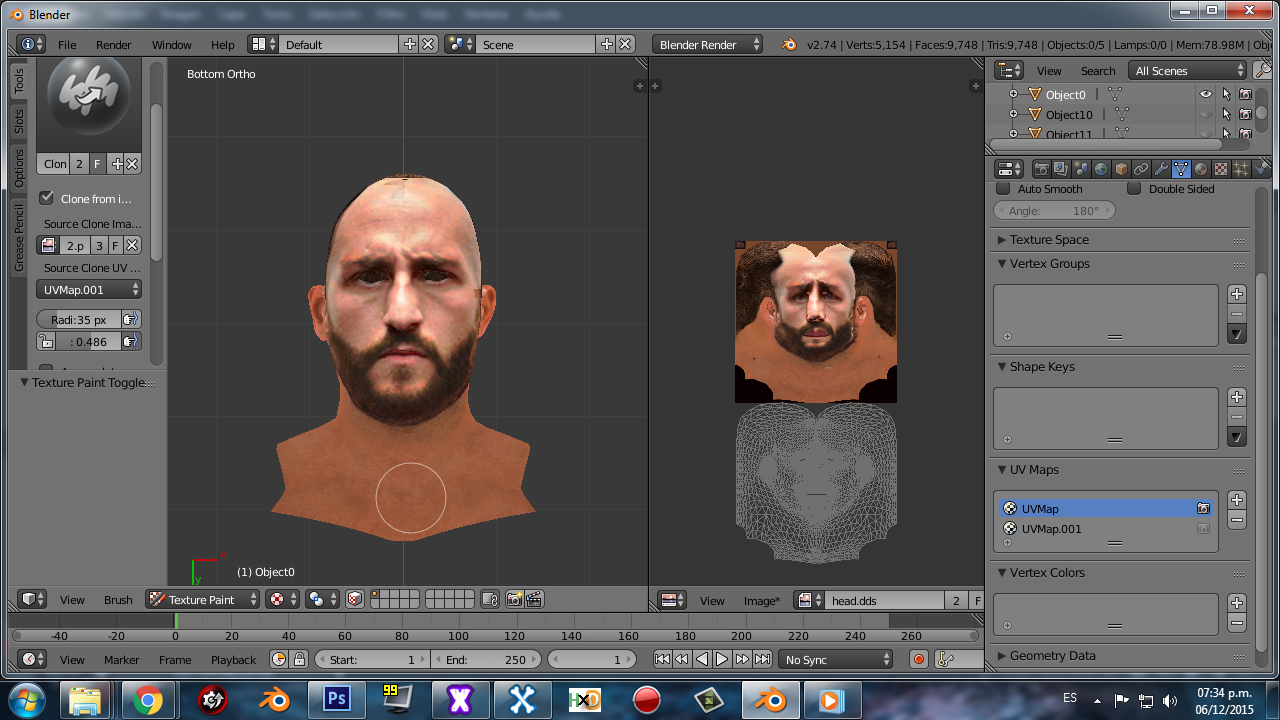Viewport: 1280px width, 720px height.
Task: Add a new shape key with plus
Action: coord(1237,397)
